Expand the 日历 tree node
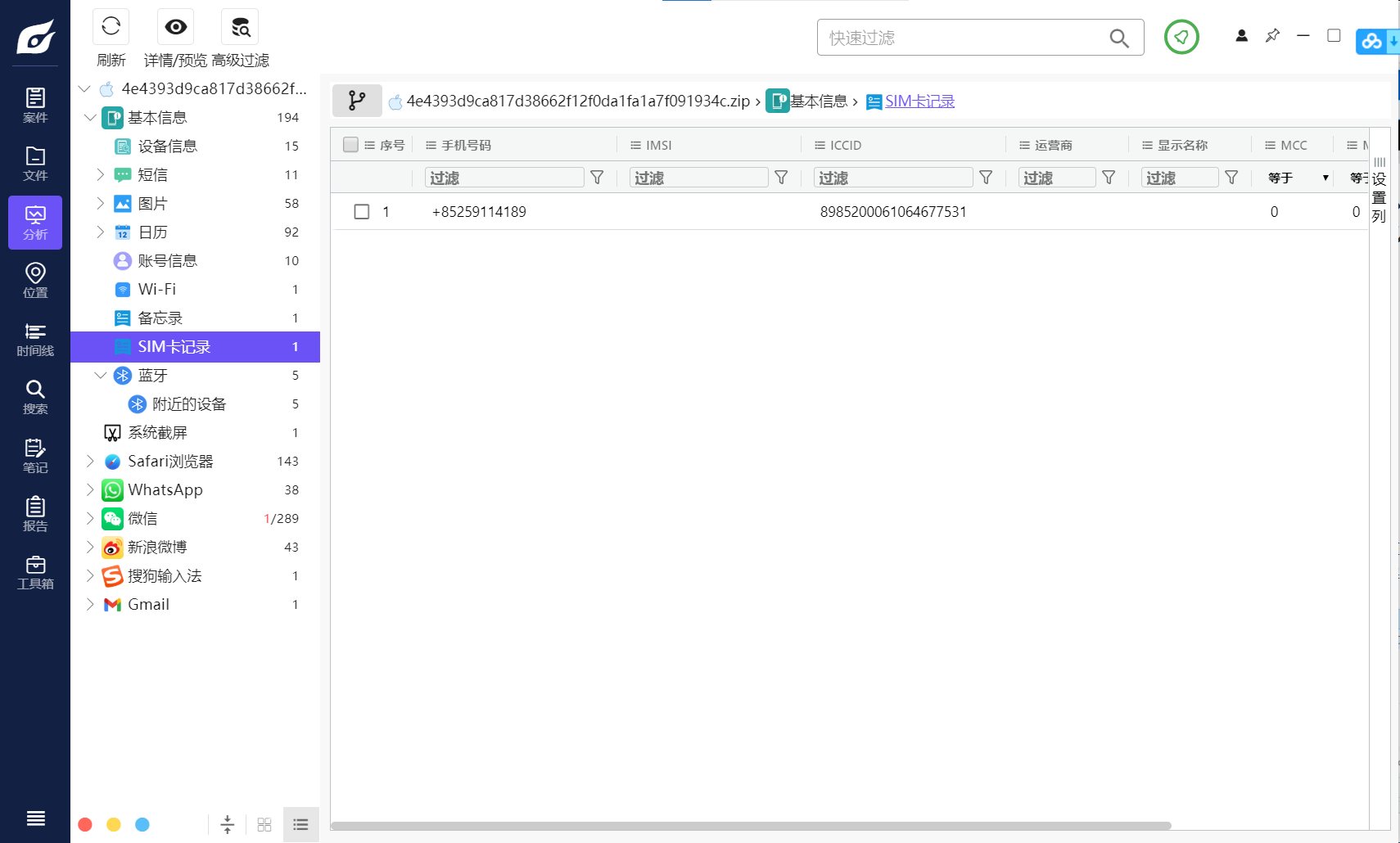 [x=100, y=232]
